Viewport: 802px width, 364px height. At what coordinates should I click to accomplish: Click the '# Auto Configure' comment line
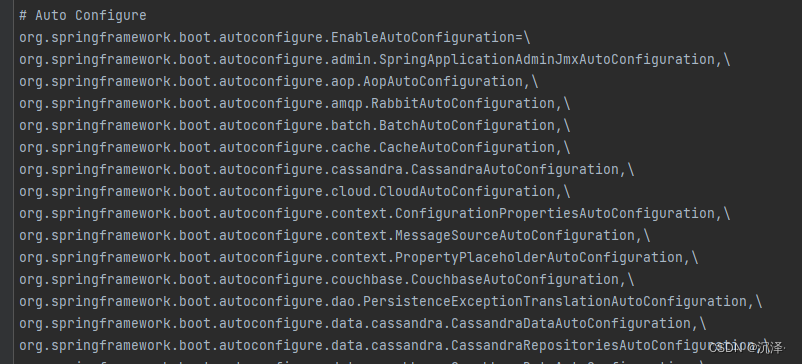[83, 15]
